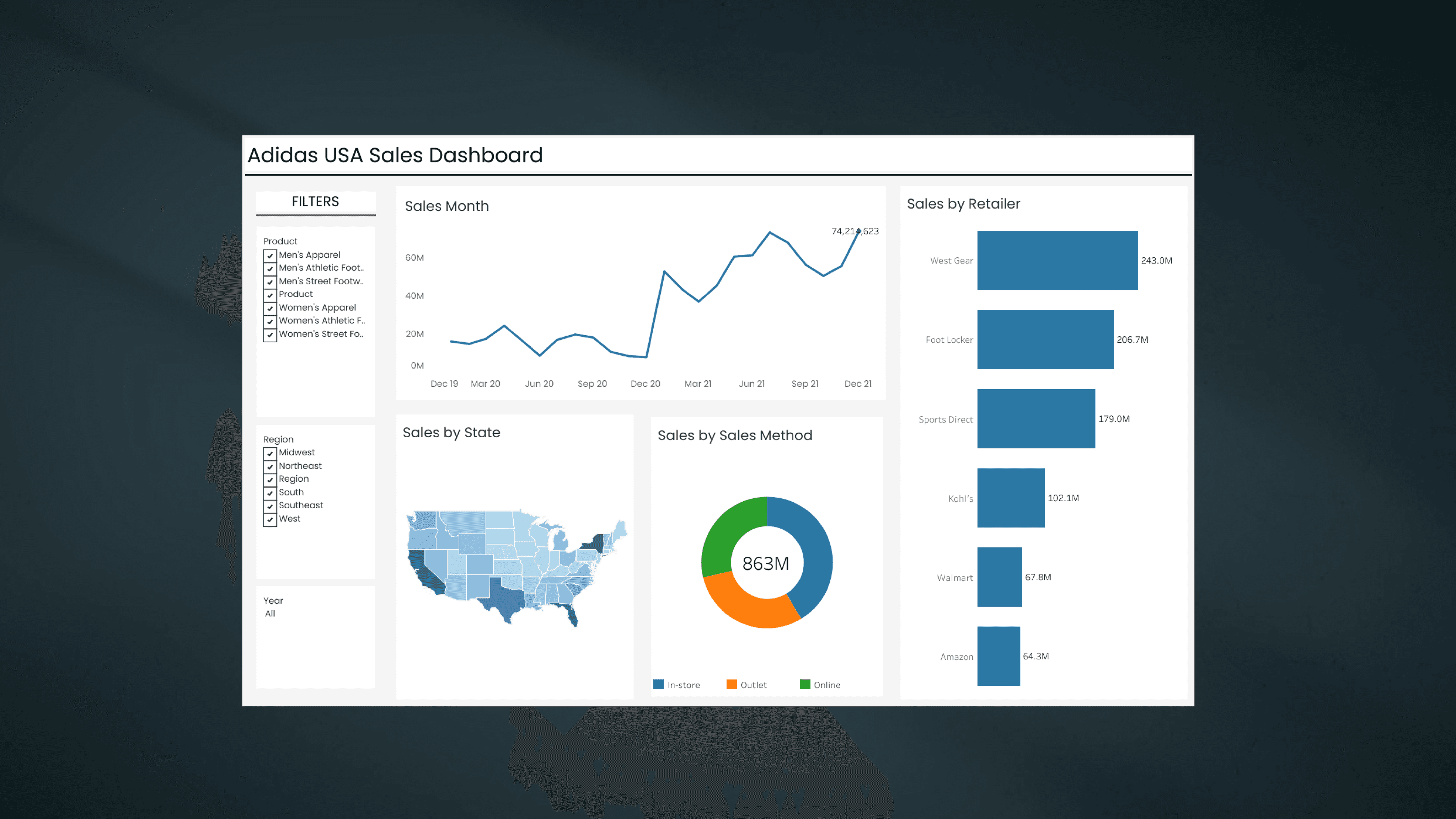The height and width of the screenshot is (819, 1456).
Task: Select the Kohl's retailer bar
Action: [1011, 498]
